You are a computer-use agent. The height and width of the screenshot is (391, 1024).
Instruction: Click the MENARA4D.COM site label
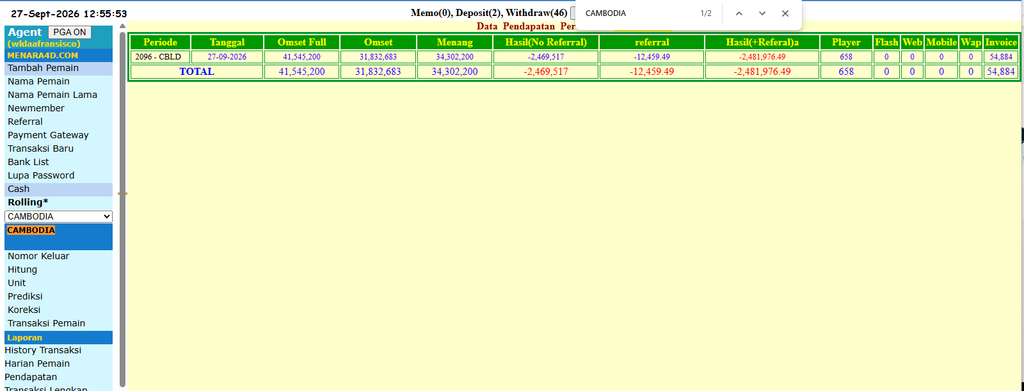[42, 55]
